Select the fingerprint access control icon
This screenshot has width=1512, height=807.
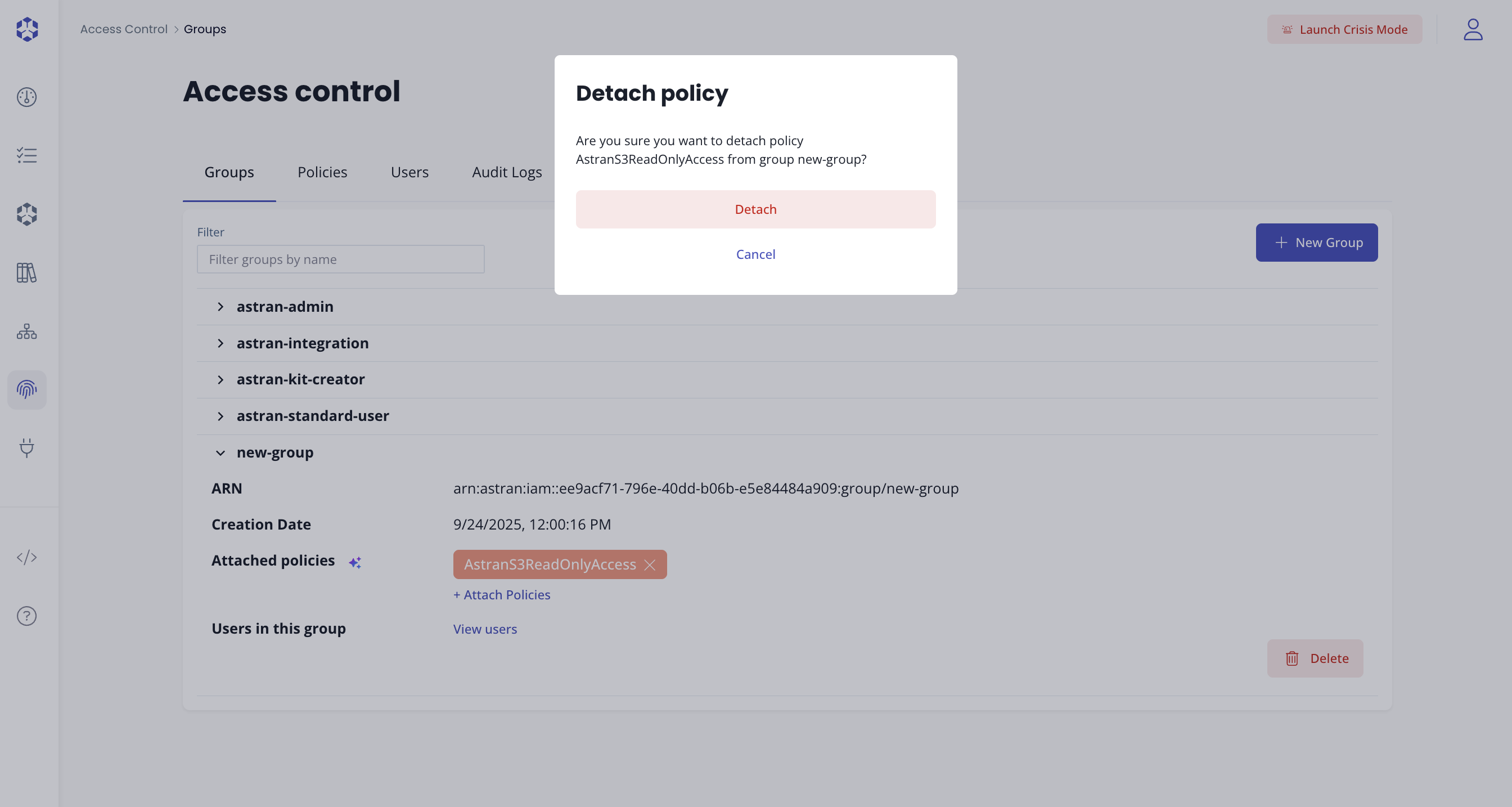click(26, 389)
